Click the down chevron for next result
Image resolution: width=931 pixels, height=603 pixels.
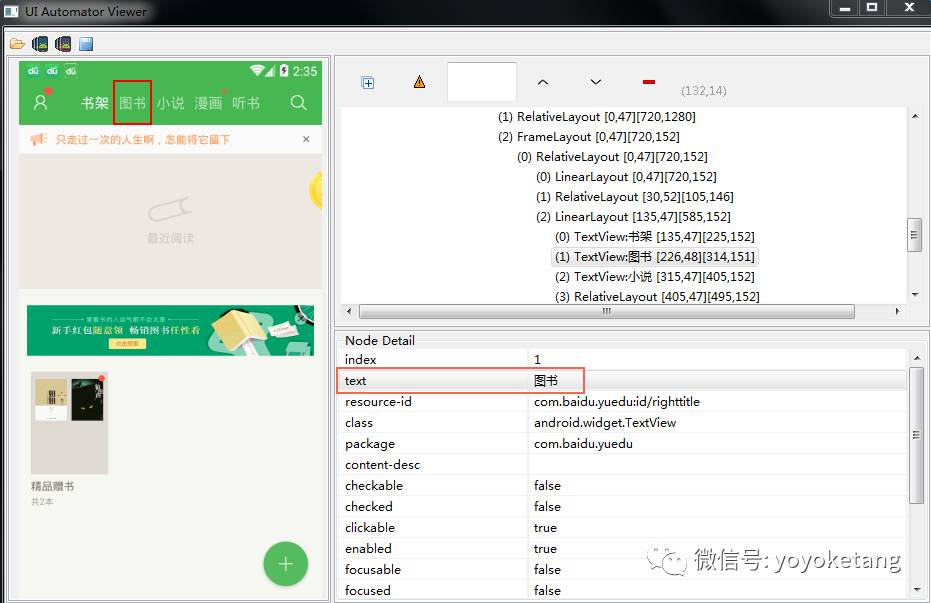pos(596,82)
